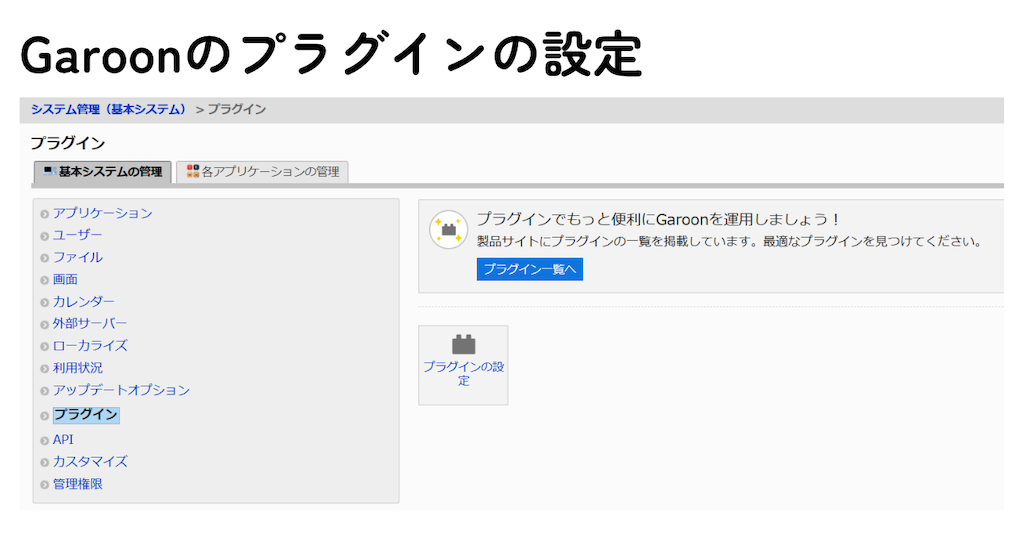
Task: Select ファイル in the sidebar menu
Action: [x=78, y=257]
